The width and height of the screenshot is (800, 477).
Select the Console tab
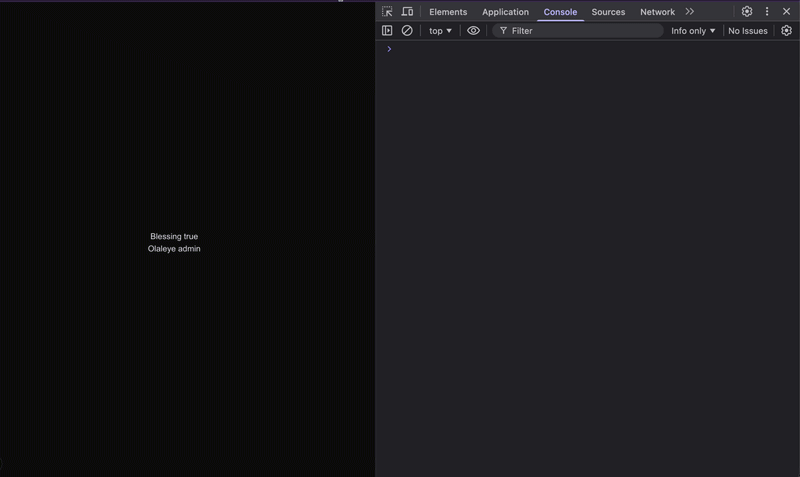[560, 12]
